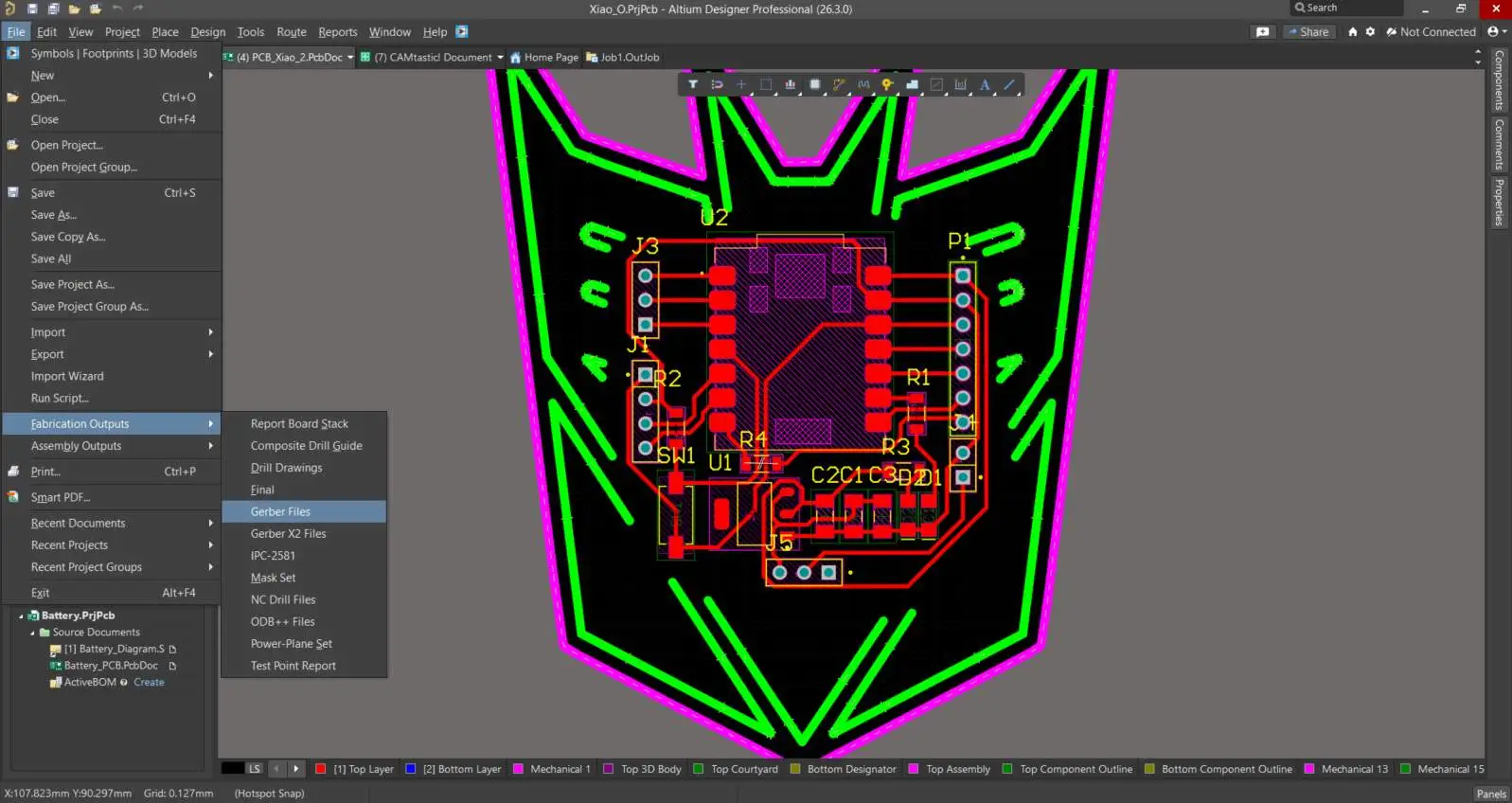Click the place via icon in the toolbar

click(x=887, y=85)
